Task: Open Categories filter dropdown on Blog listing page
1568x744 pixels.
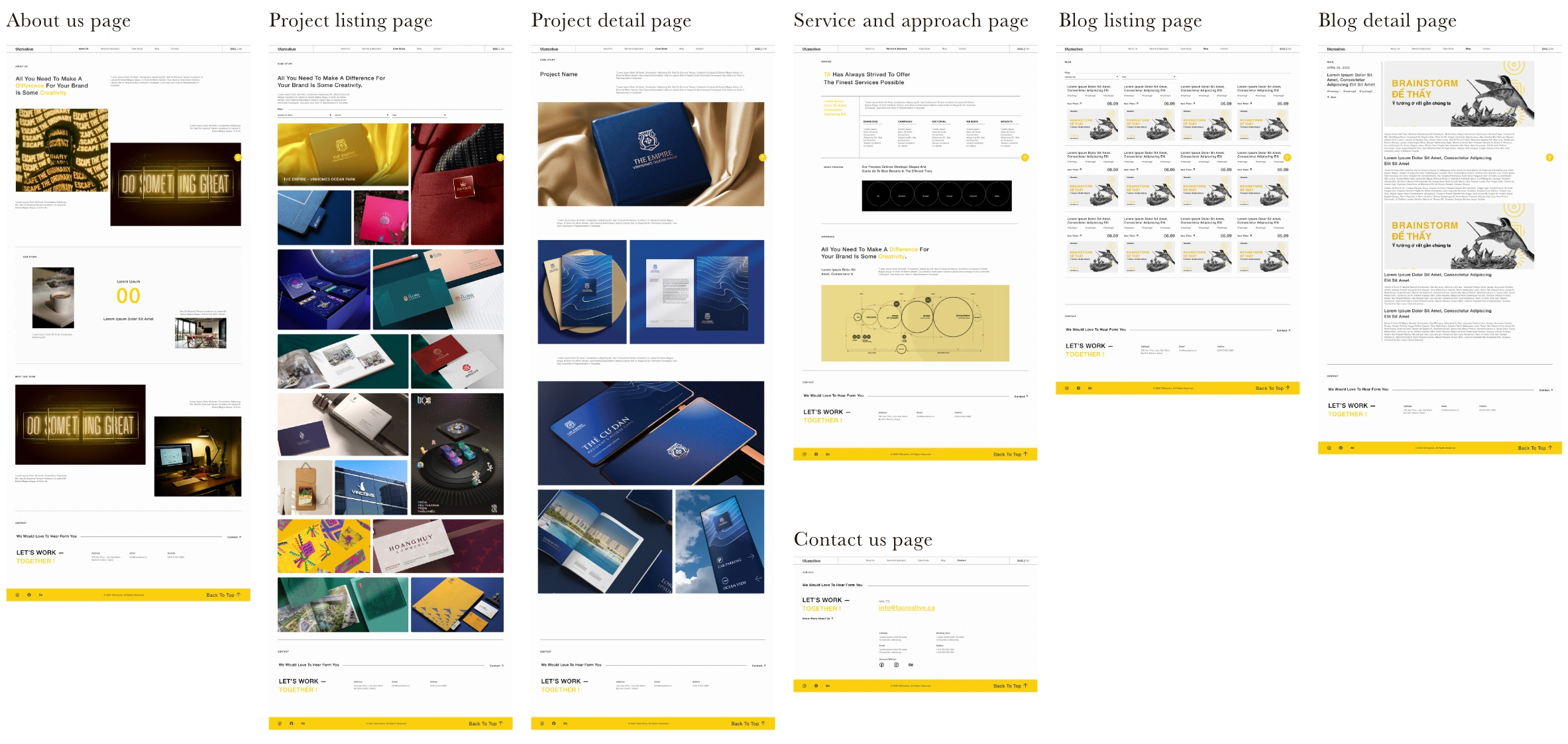Action: 1092,77
